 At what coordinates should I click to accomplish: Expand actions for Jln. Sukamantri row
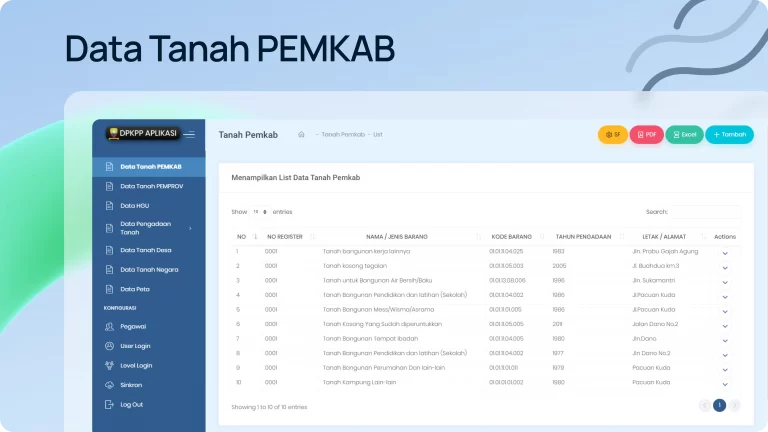tap(725, 283)
